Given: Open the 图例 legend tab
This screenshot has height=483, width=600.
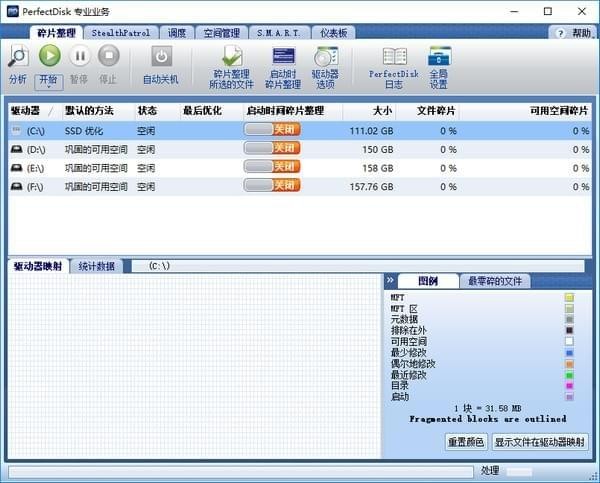Looking at the screenshot, I should (428, 281).
